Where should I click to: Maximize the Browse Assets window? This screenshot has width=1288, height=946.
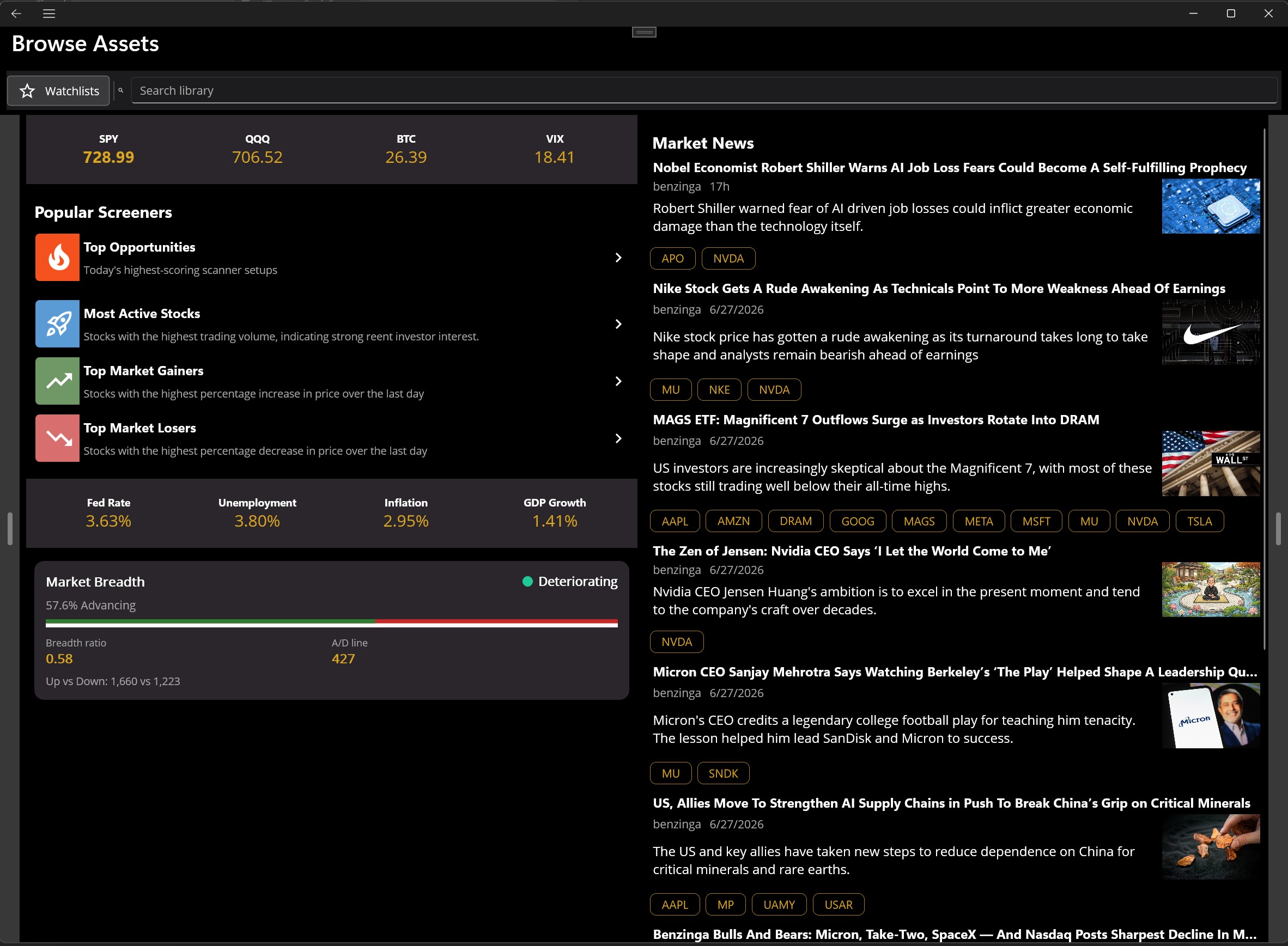(x=1231, y=13)
